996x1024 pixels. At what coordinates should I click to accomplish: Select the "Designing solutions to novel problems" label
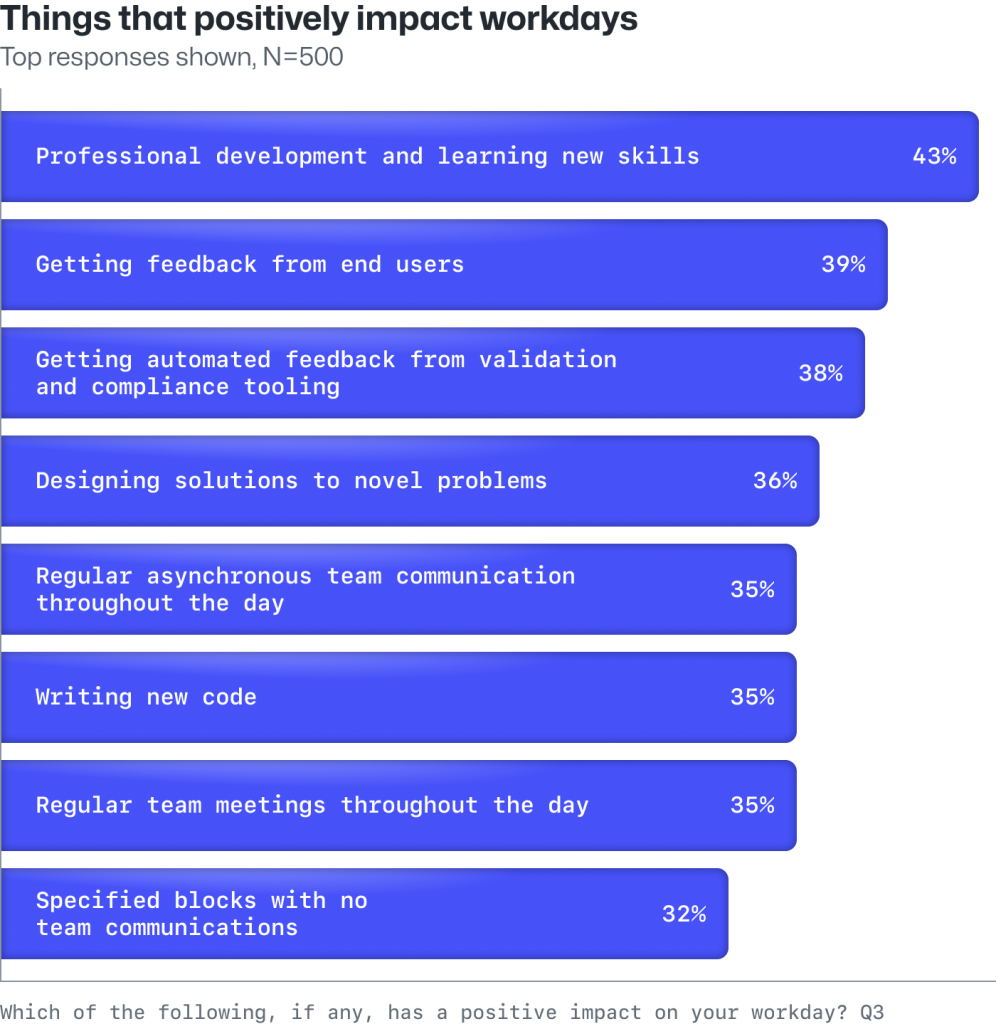coord(291,481)
